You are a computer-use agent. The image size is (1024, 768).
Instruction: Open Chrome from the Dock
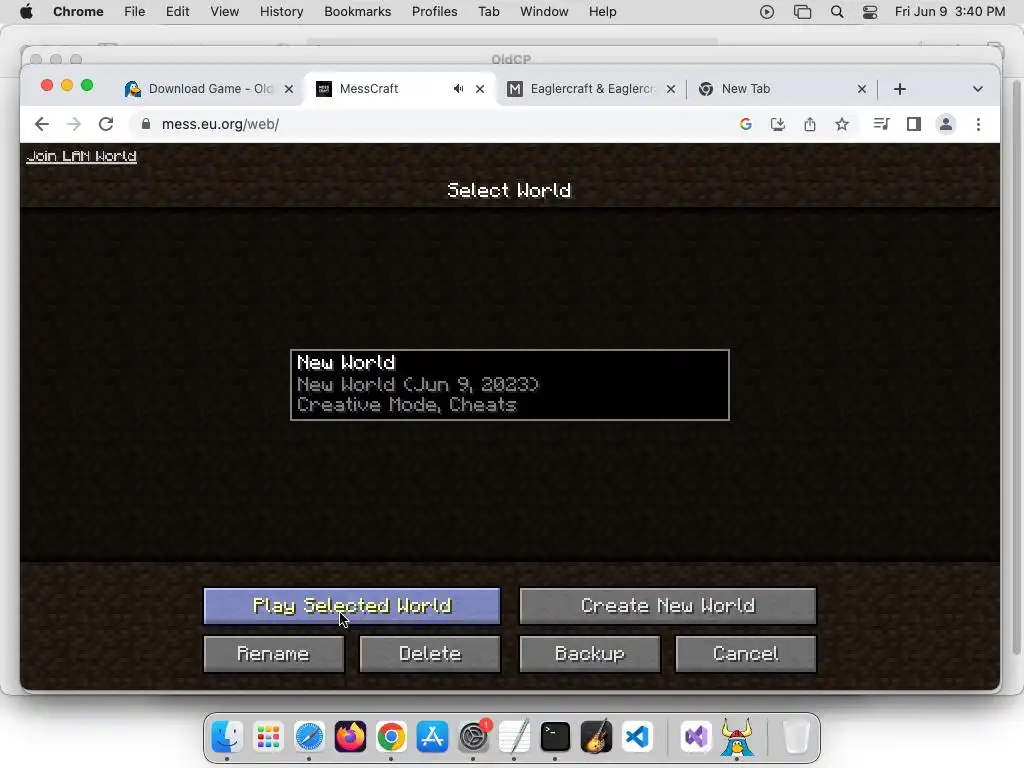pos(391,737)
